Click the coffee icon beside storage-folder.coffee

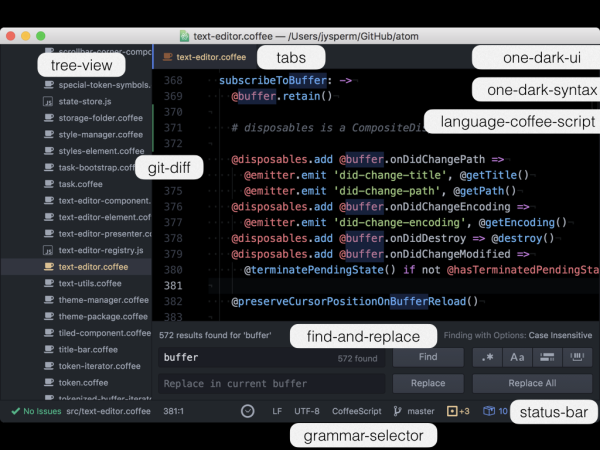point(49,117)
